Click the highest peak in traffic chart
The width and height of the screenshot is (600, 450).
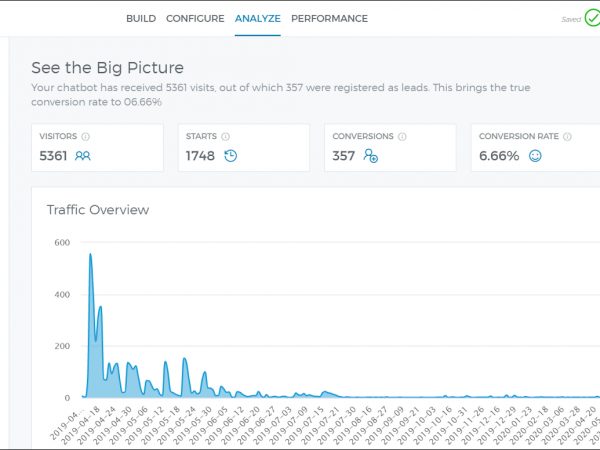[x=90, y=255]
